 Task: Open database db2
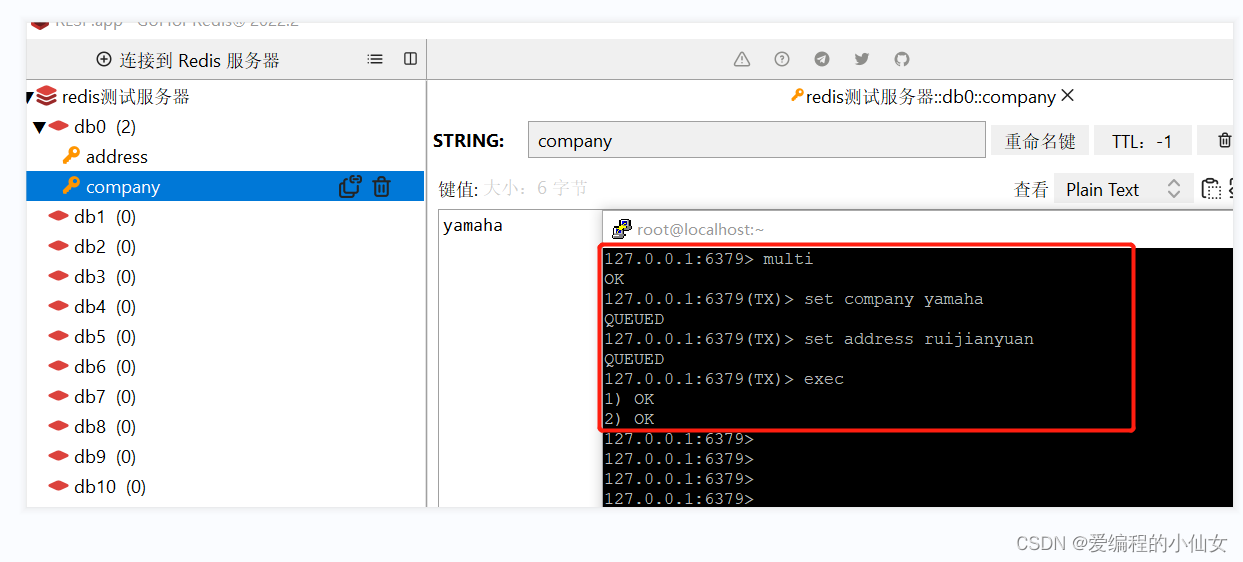click(x=104, y=247)
